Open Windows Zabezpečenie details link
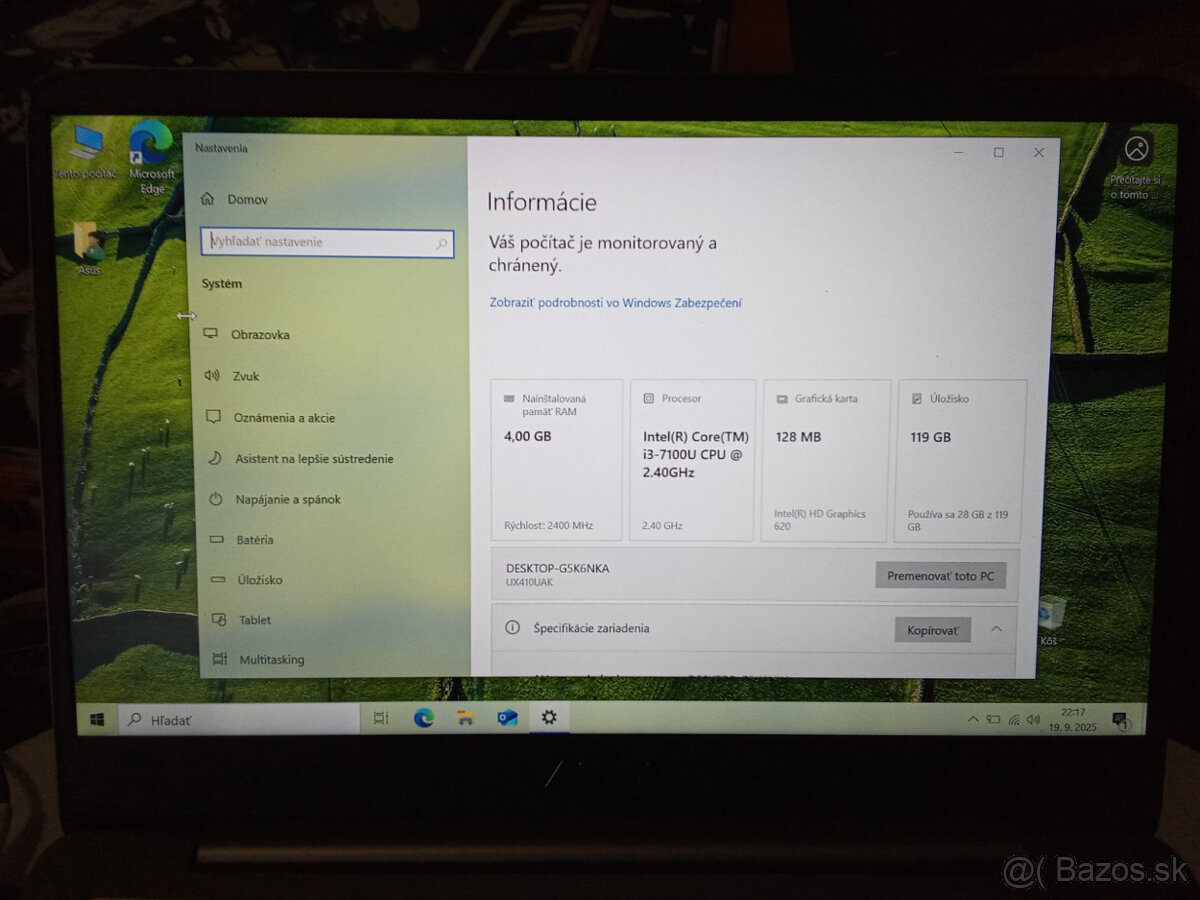The image size is (1200, 900). (613, 302)
